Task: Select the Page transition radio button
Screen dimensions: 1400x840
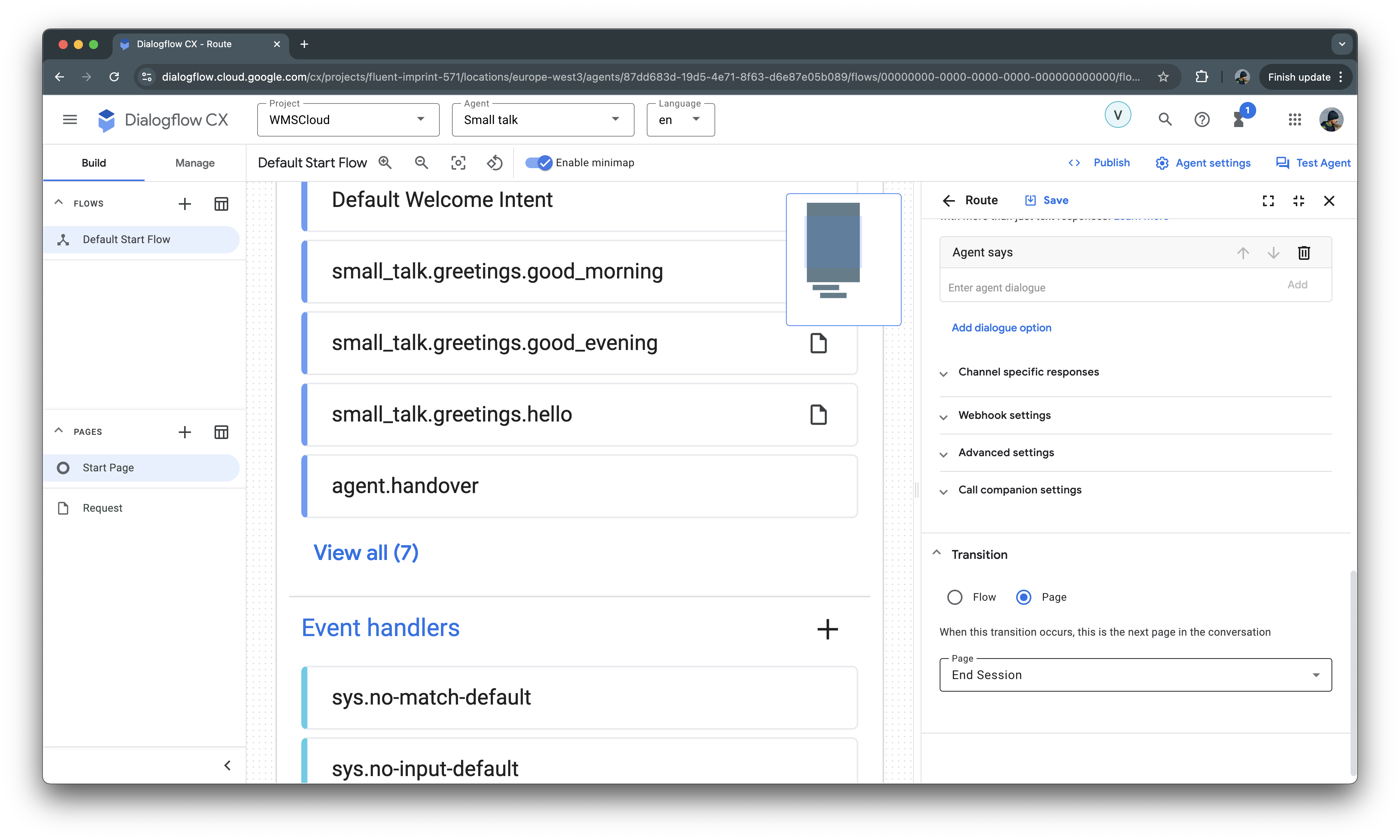Action: pos(1024,597)
